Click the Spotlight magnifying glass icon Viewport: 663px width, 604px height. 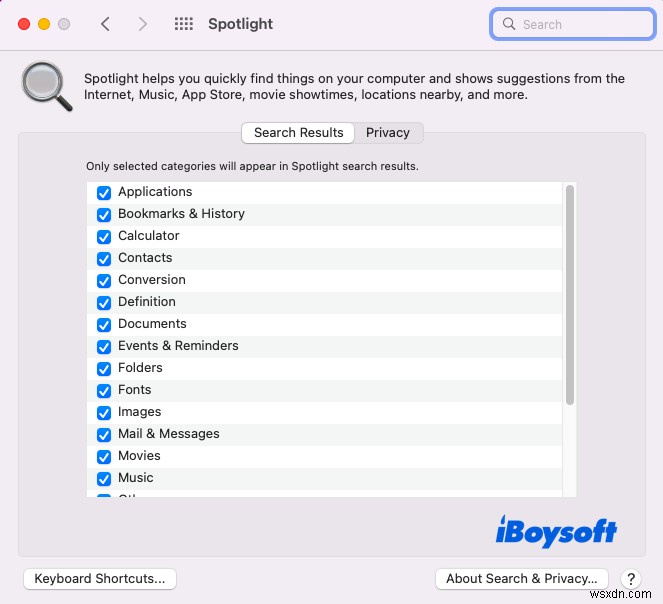(47, 86)
